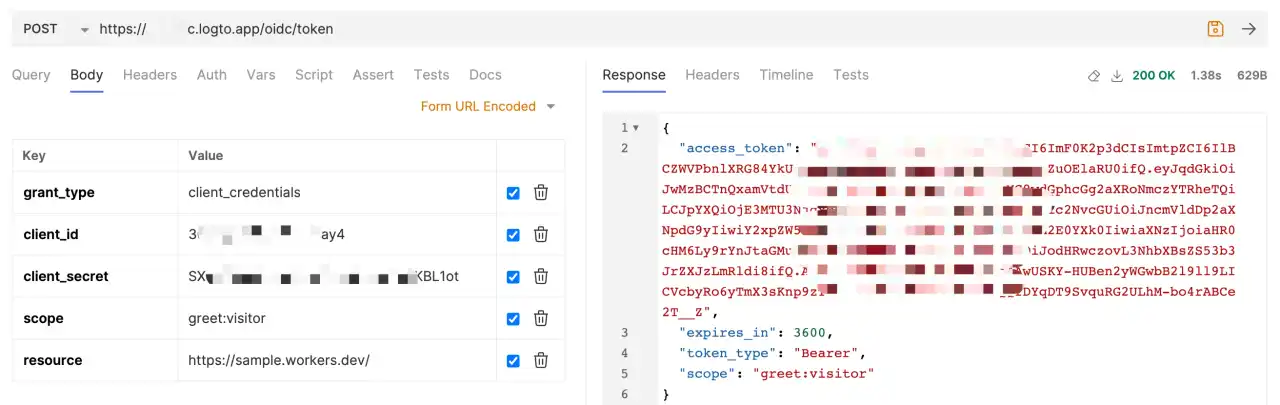Delete the scope parameter row
This screenshot has height=405, width=1280.
(x=540, y=318)
